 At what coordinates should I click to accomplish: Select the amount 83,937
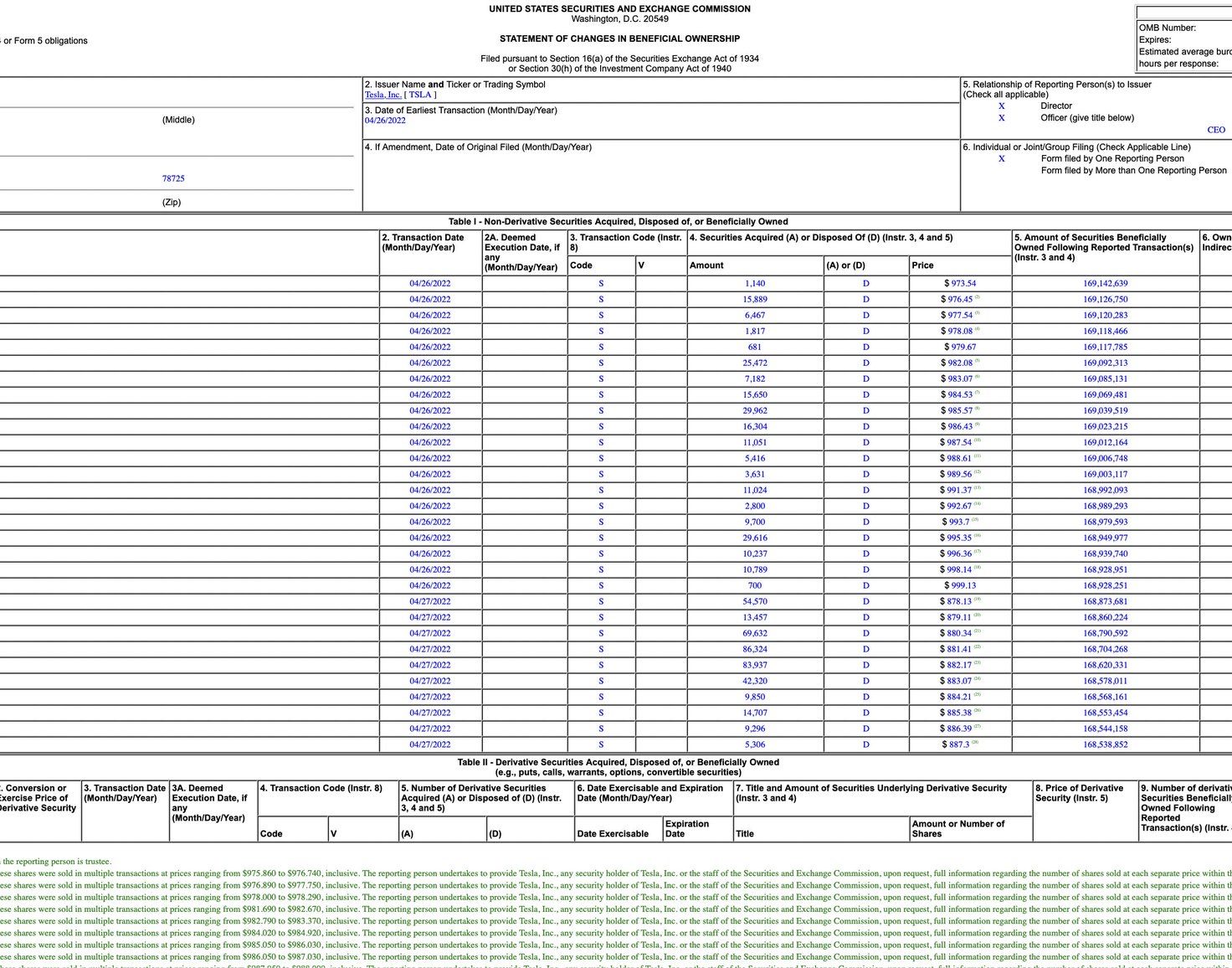pyautogui.click(x=755, y=666)
